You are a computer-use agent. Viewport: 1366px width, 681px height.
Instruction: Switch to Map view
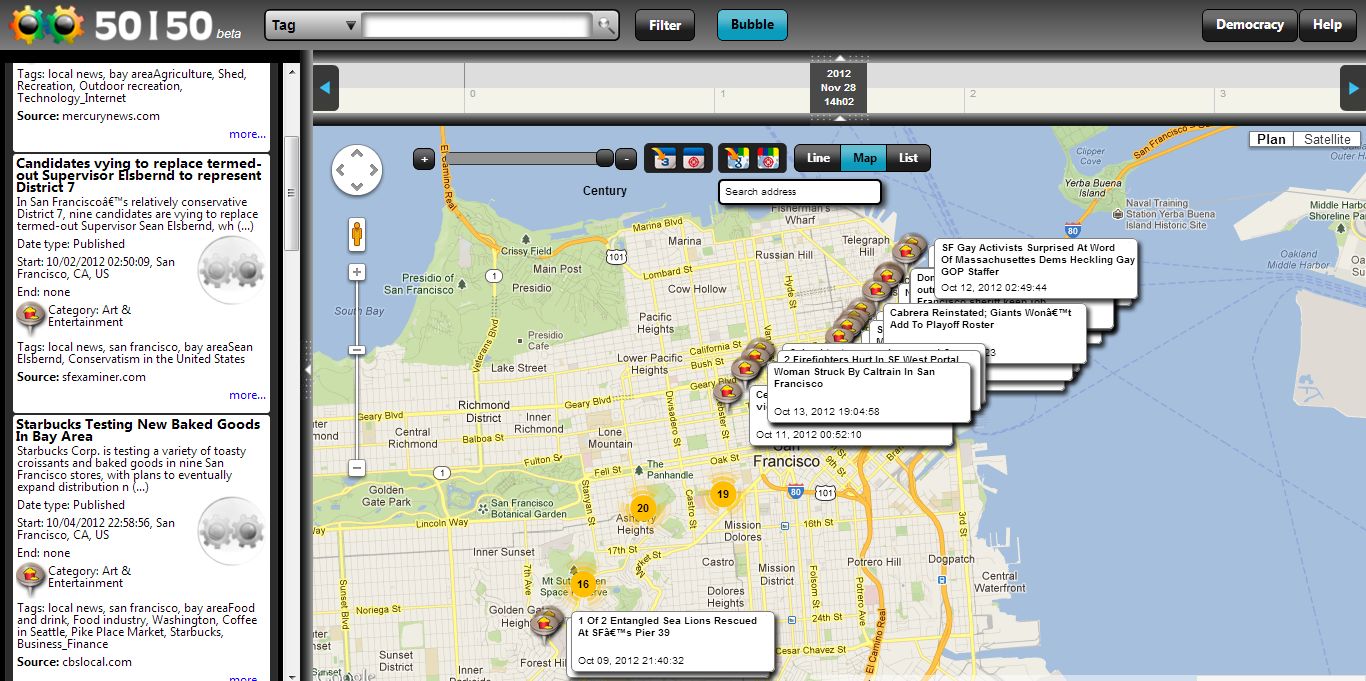point(864,158)
